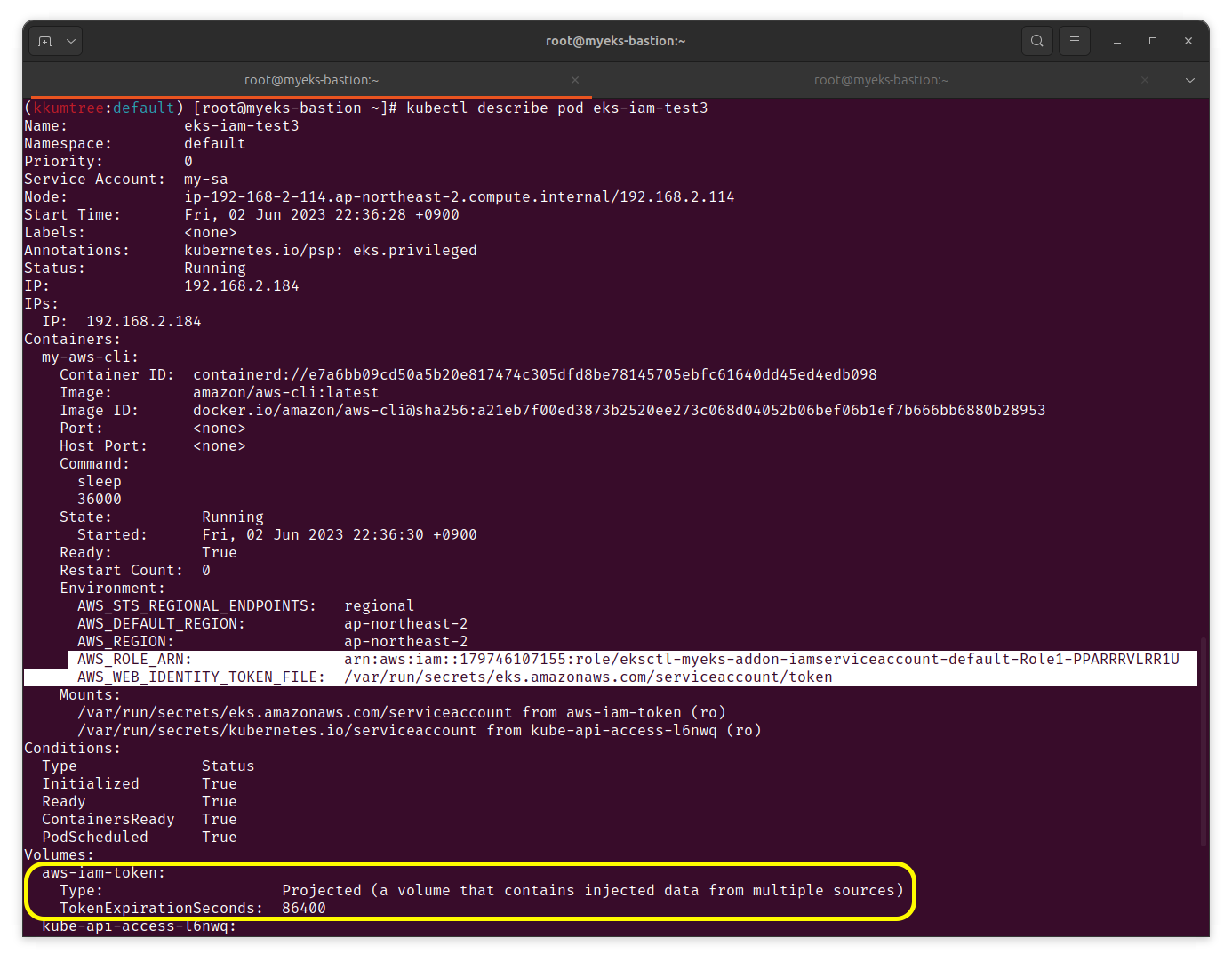Viewport: 1232px width, 962px height.
Task: Close the terminal window
Action: click(x=1188, y=41)
